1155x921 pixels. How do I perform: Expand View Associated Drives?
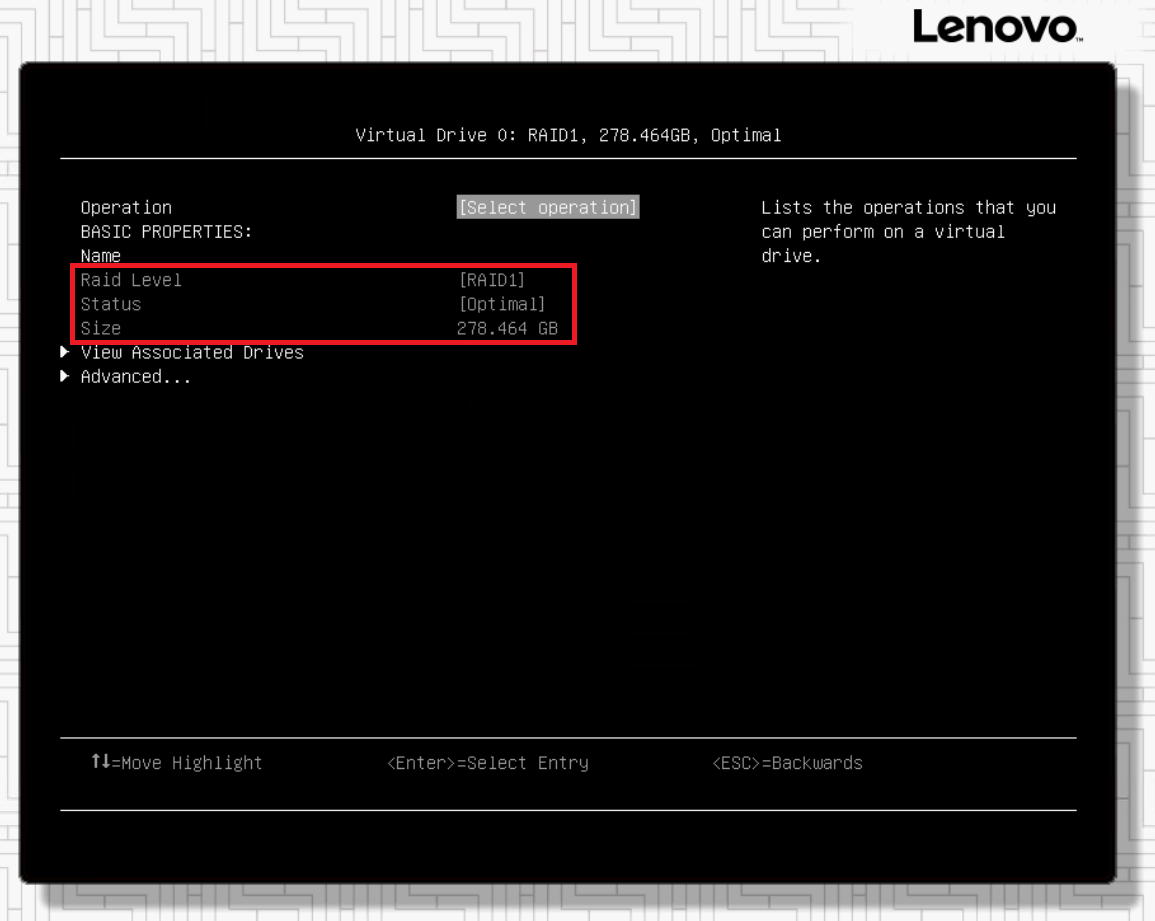point(192,352)
